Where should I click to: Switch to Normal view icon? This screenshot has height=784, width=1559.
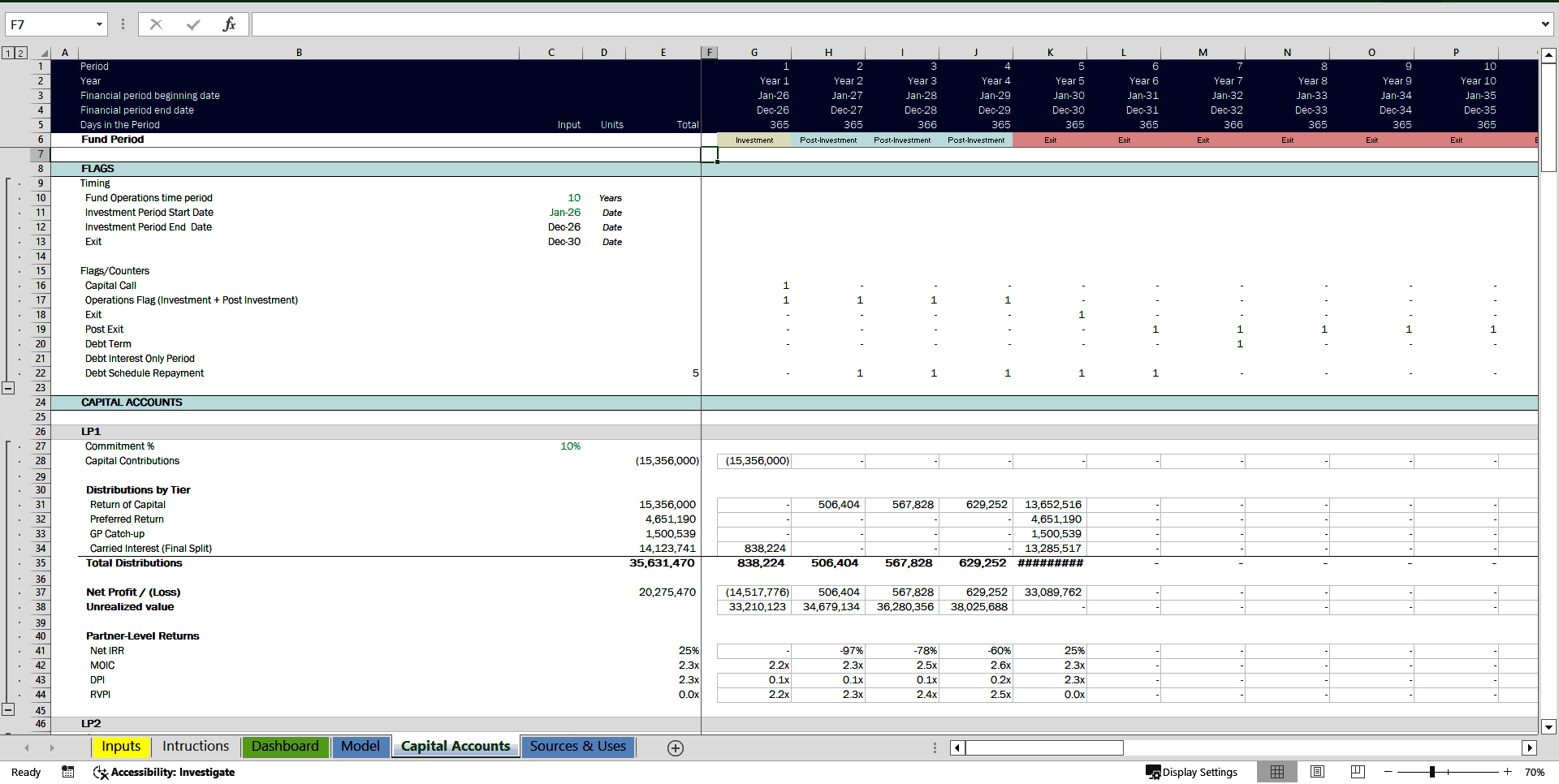(x=1277, y=772)
